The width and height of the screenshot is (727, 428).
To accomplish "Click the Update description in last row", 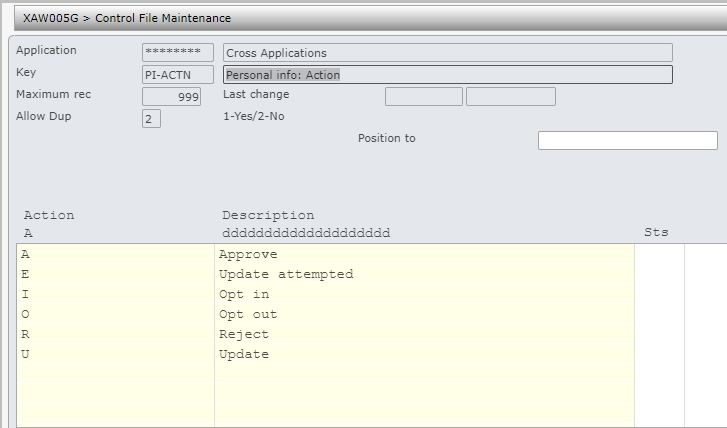I will [244, 354].
